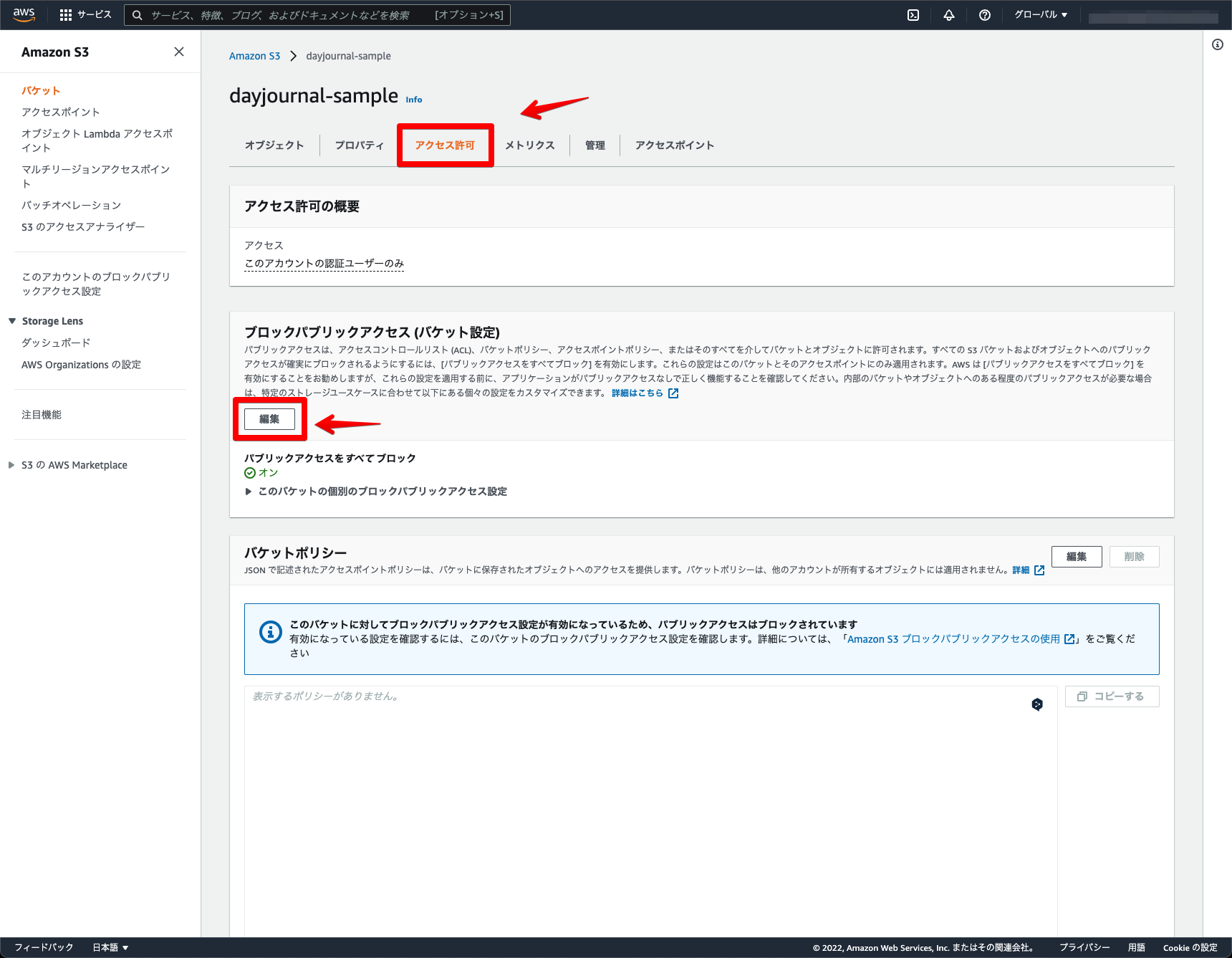Click the external link icon next to 詳細はこちら
1232x958 pixels.
pyautogui.click(x=673, y=393)
